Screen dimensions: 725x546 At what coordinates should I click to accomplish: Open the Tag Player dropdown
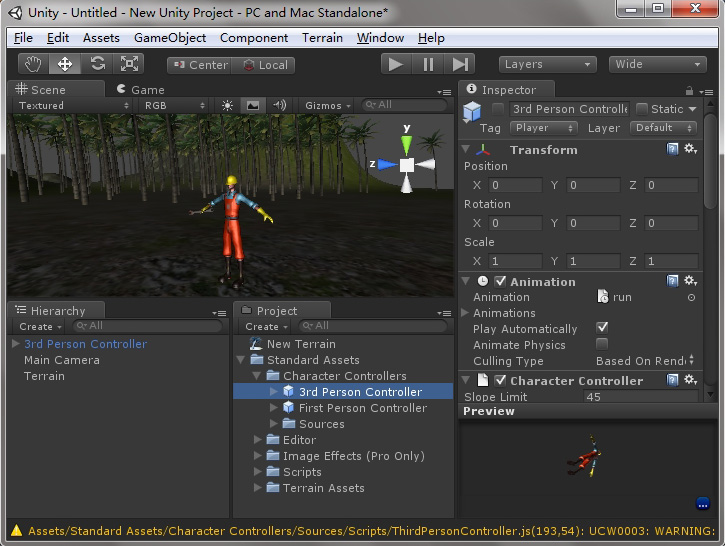544,128
